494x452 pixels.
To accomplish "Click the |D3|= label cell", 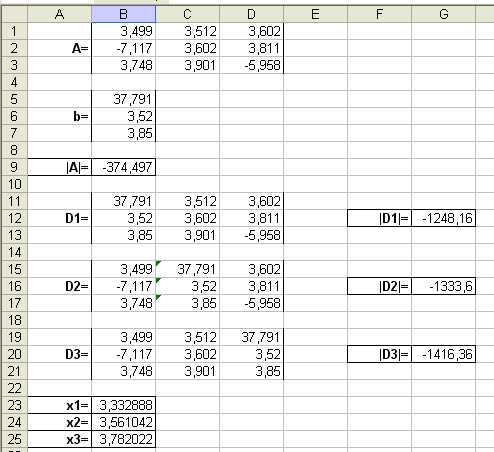I will (379, 354).
